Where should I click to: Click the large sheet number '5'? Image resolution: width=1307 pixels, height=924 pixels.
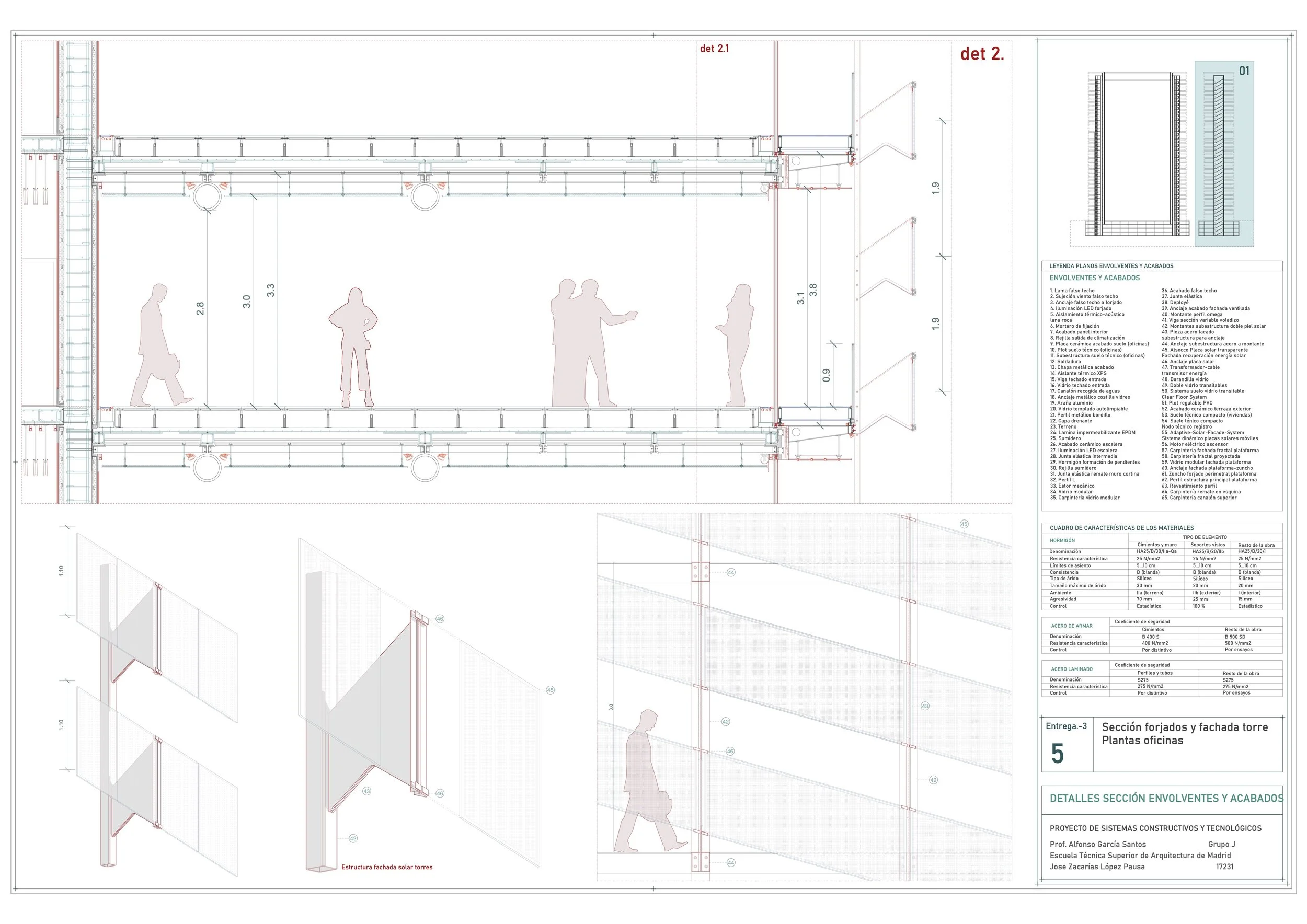click(1057, 754)
